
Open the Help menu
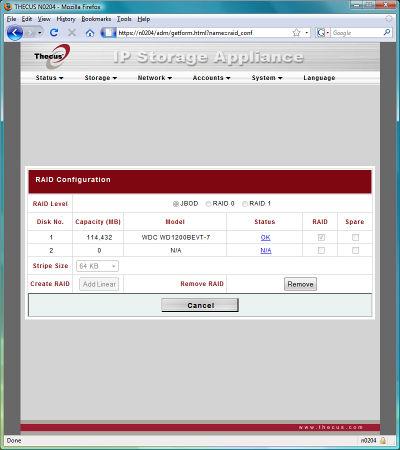pos(144,19)
